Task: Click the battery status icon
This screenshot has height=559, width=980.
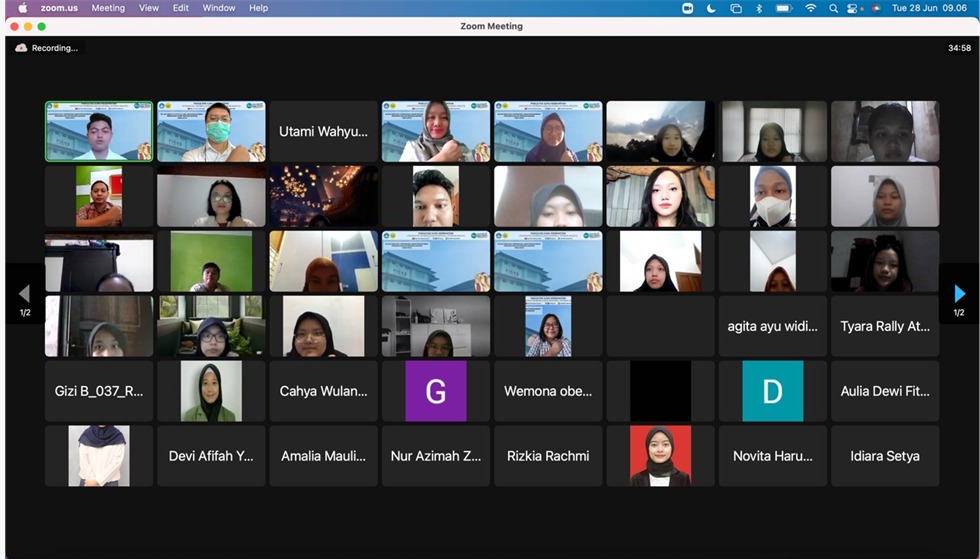Action: pos(784,8)
